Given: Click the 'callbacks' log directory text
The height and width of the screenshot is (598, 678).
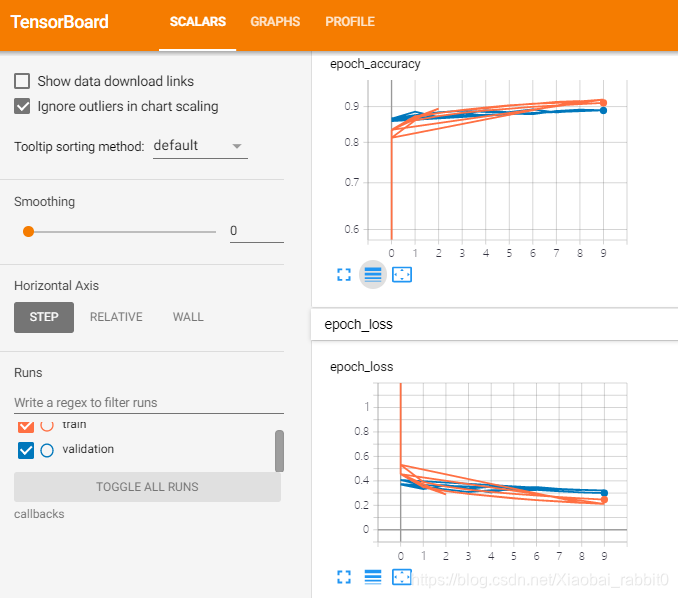Looking at the screenshot, I should [x=39, y=514].
